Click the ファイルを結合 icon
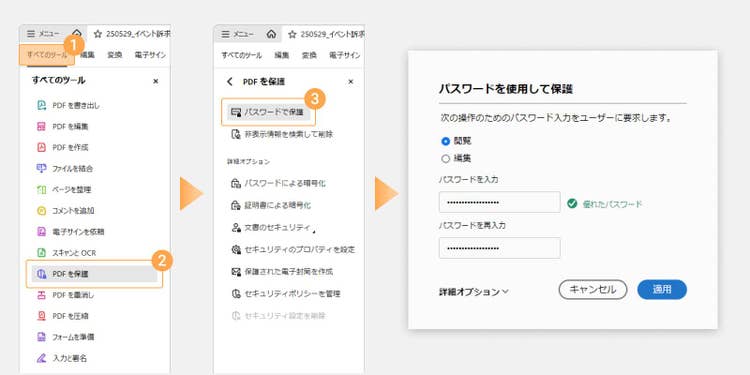 coord(42,168)
